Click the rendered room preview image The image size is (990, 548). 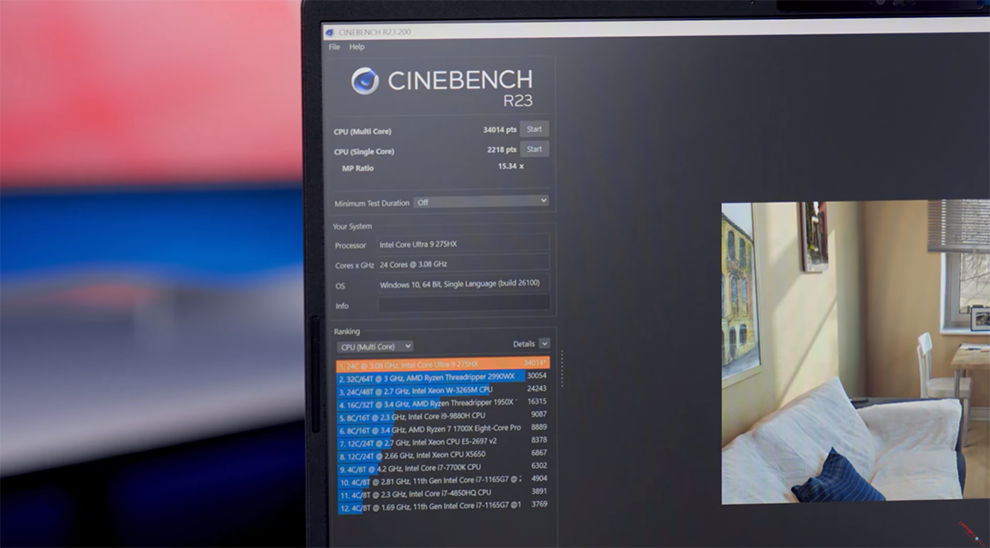pos(856,352)
